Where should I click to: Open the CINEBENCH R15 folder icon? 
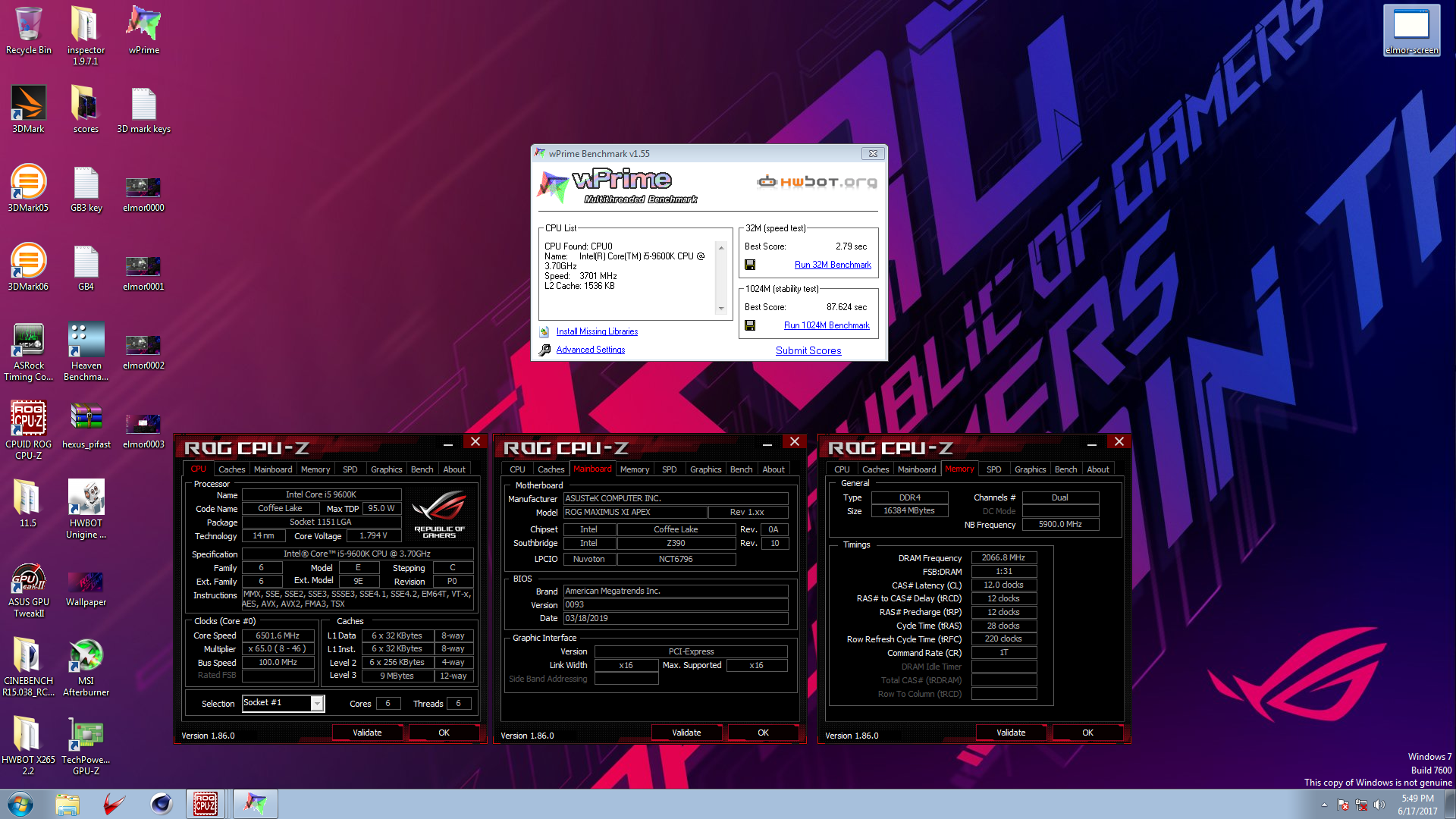(28, 667)
